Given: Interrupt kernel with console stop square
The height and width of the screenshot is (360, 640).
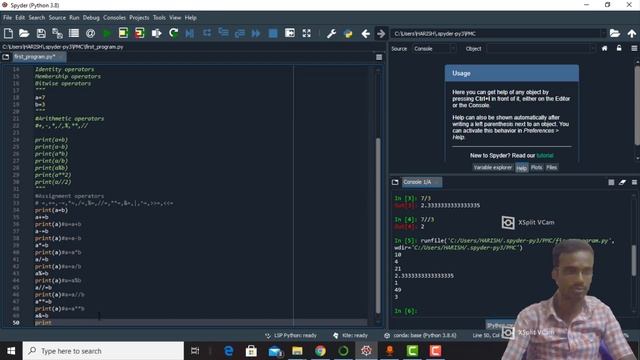Looking at the screenshot, I should pos(611,182).
